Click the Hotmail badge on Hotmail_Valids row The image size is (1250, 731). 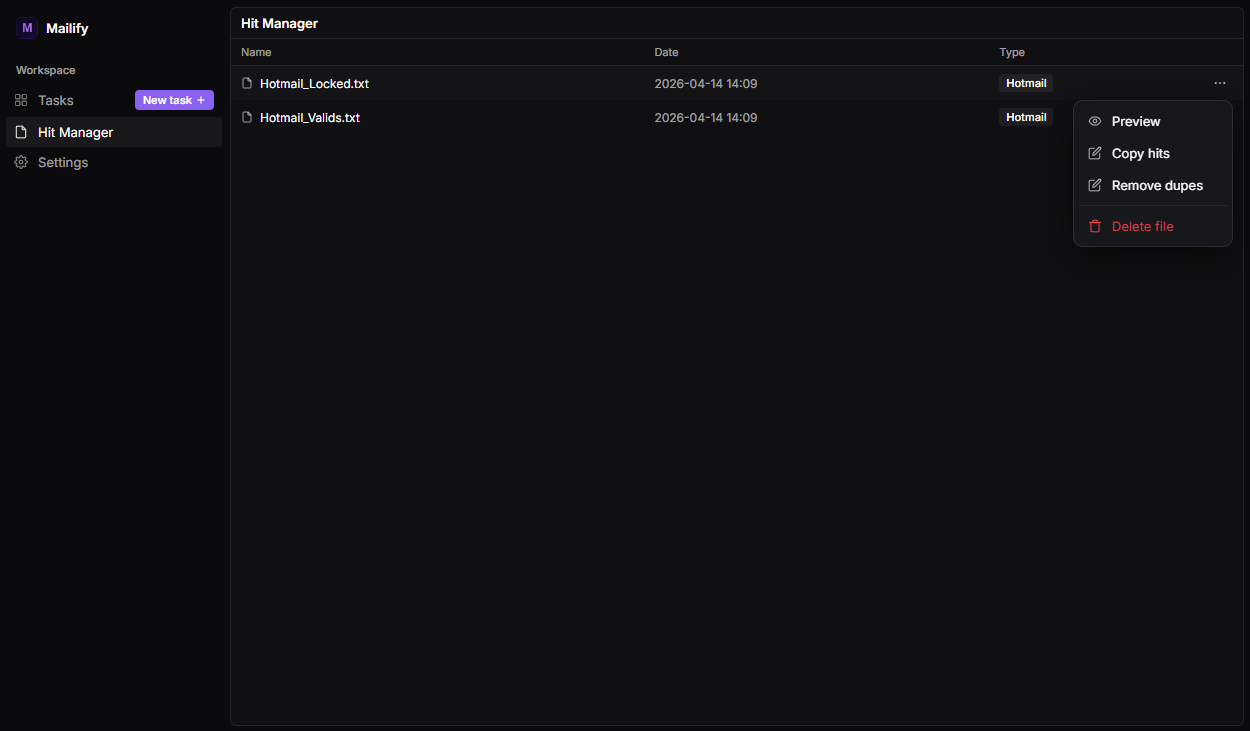coord(1026,117)
